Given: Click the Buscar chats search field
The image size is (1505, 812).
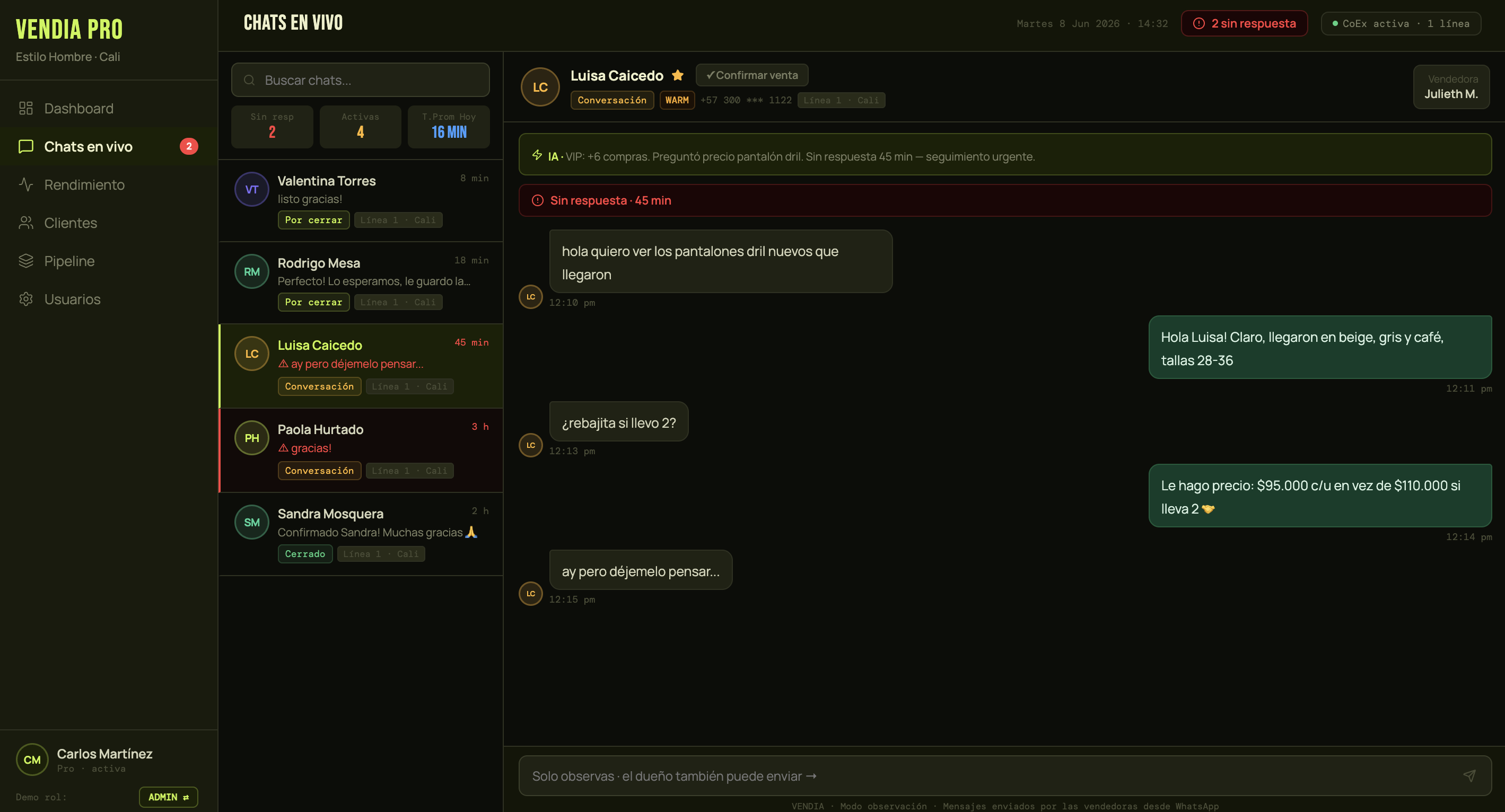Looking at the screenshot, I should point(361,80).
